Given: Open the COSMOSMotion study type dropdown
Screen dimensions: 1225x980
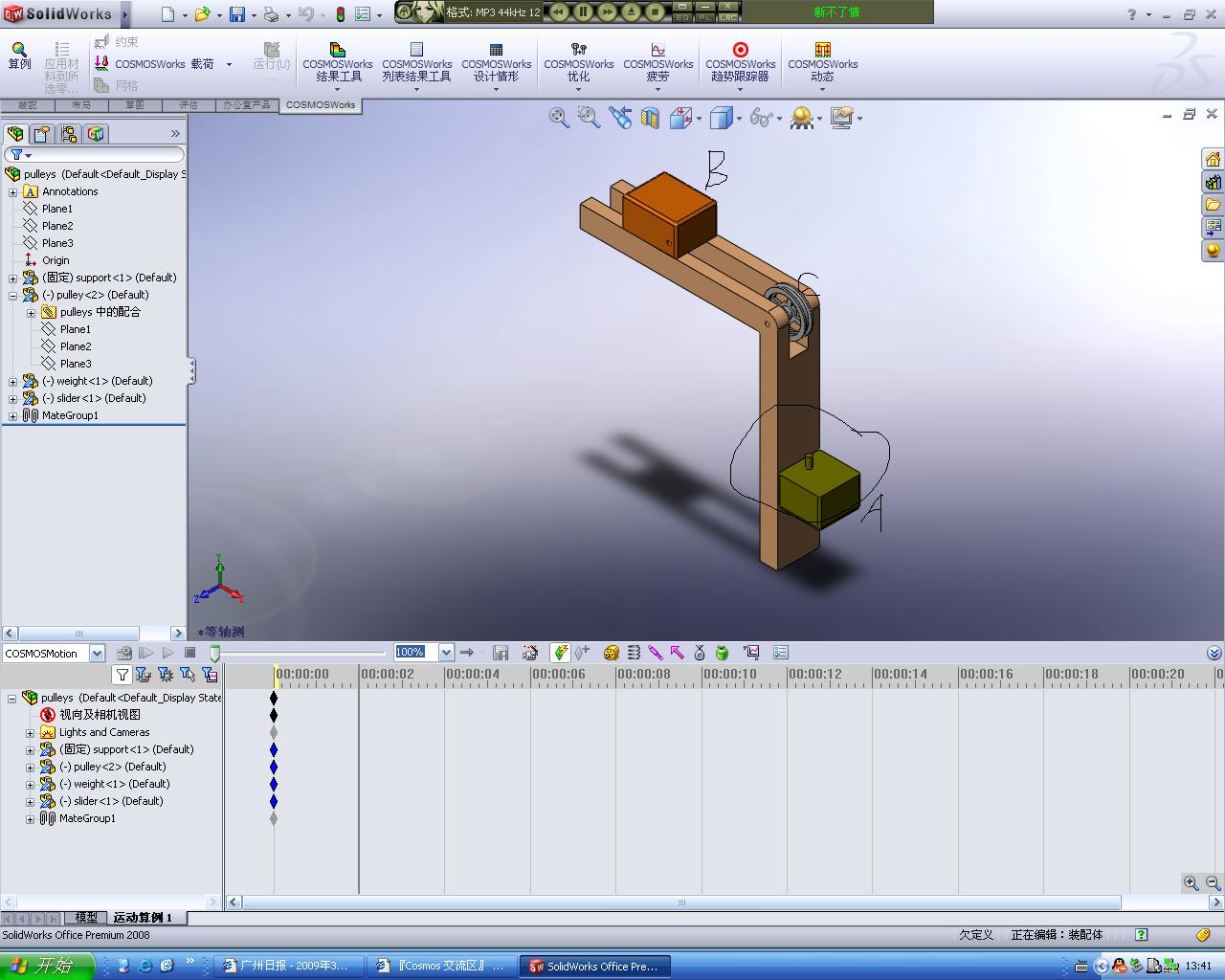Looking at the screenshot, I should (x=97, y=653).
